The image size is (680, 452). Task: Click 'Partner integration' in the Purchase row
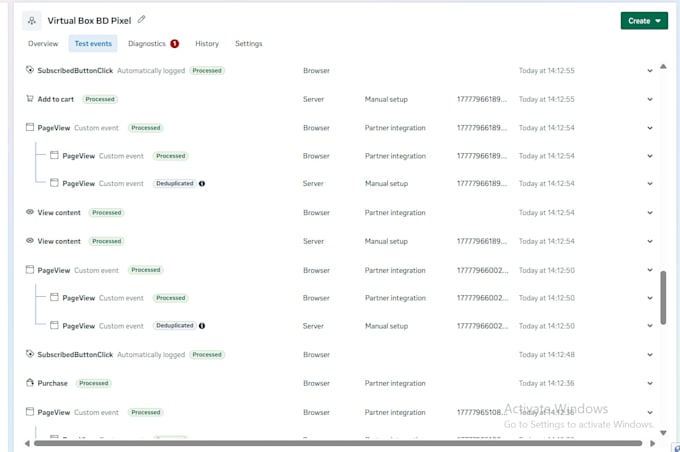395,383
